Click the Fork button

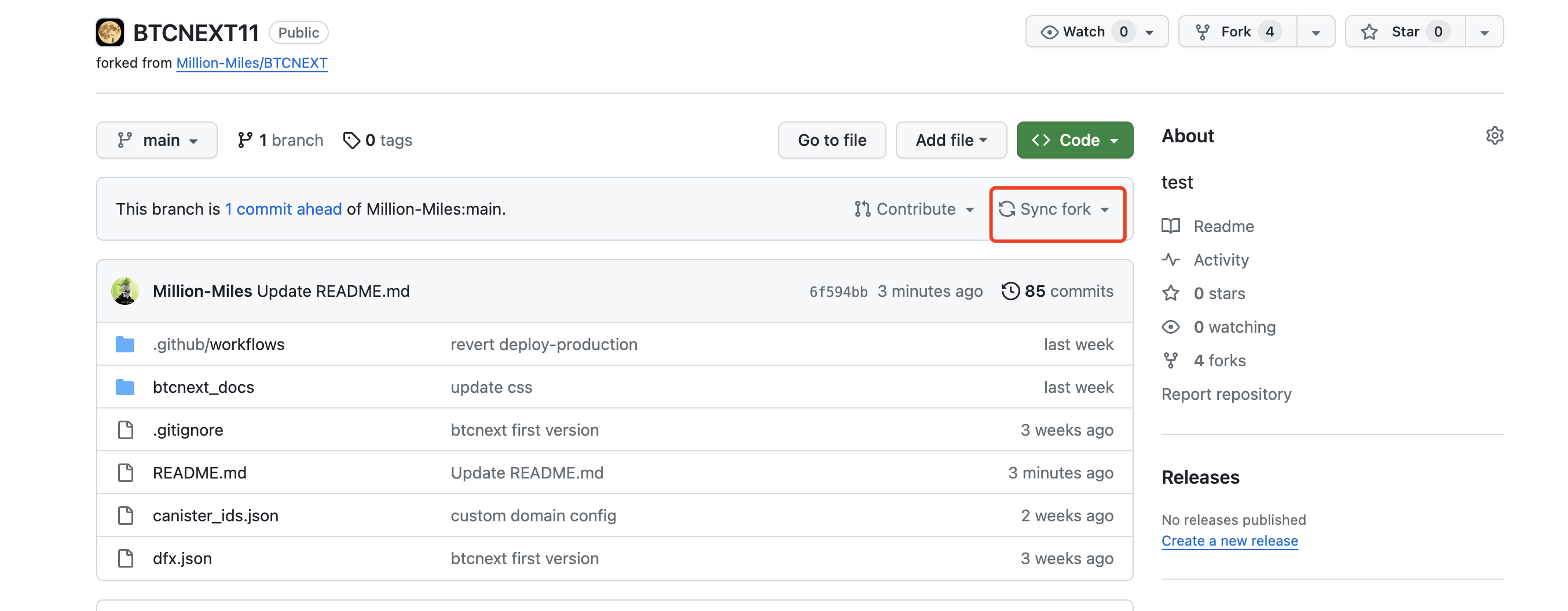pyautogui.click(x=1238, y=32)
